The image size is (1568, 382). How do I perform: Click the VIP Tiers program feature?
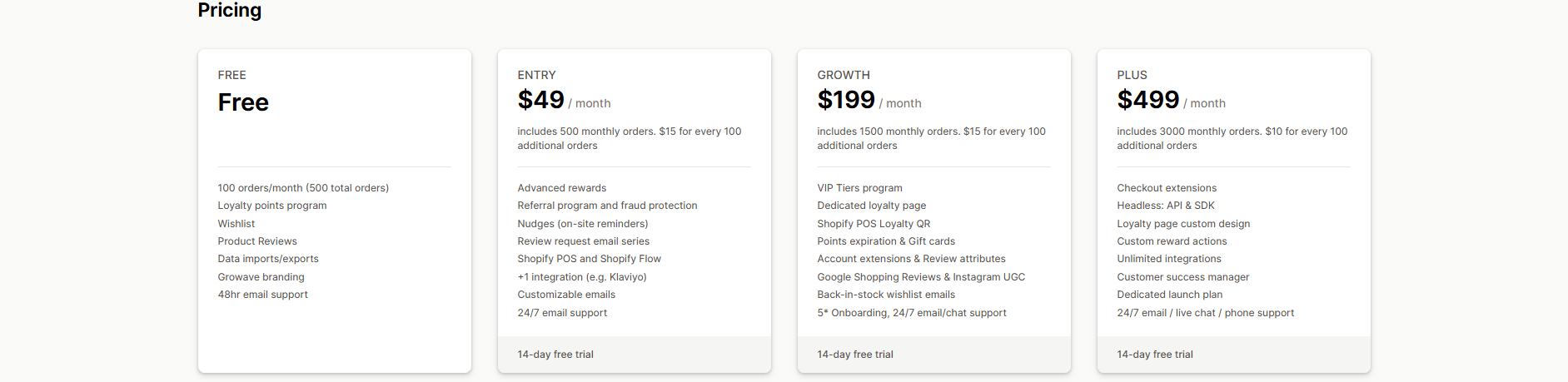pos(859,188)
